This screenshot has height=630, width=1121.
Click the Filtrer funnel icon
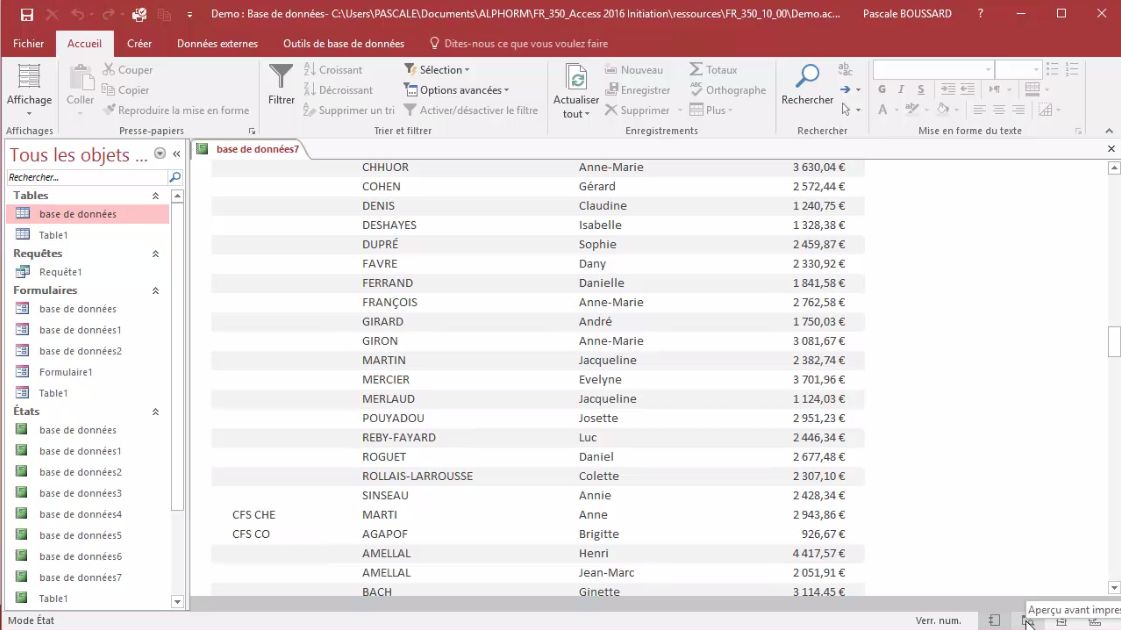(281, 77)
